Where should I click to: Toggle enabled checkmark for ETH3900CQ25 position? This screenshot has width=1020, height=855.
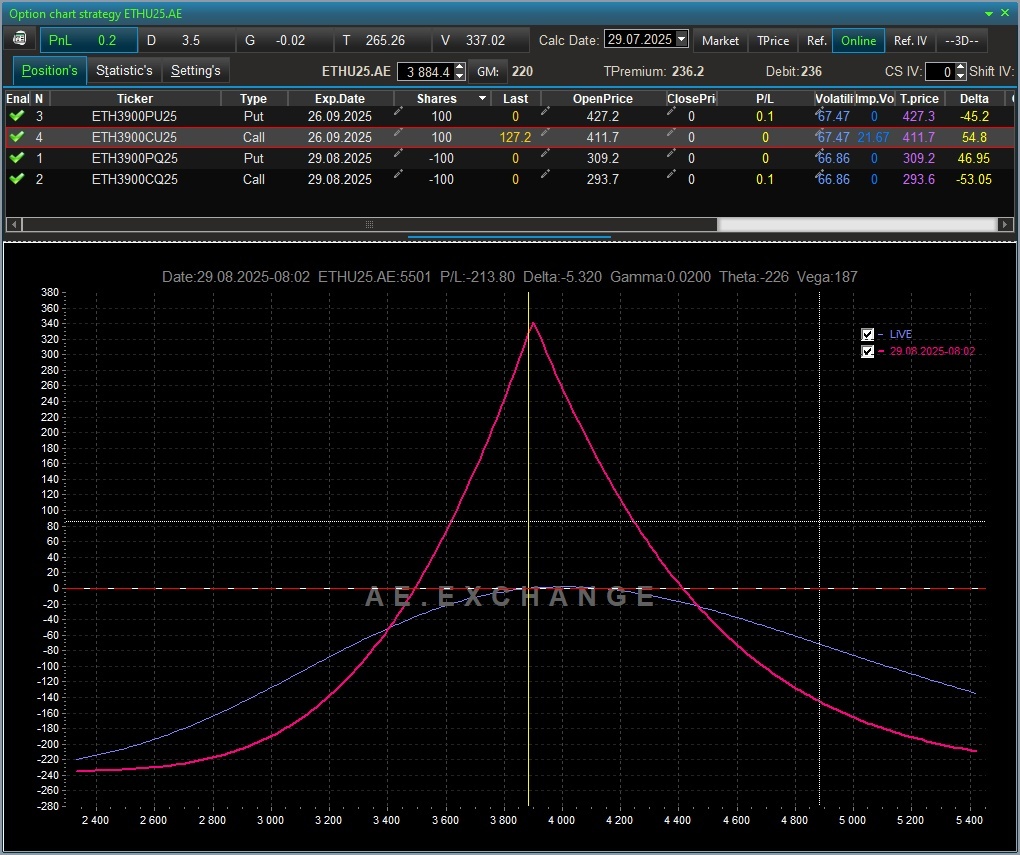point(17,178)
